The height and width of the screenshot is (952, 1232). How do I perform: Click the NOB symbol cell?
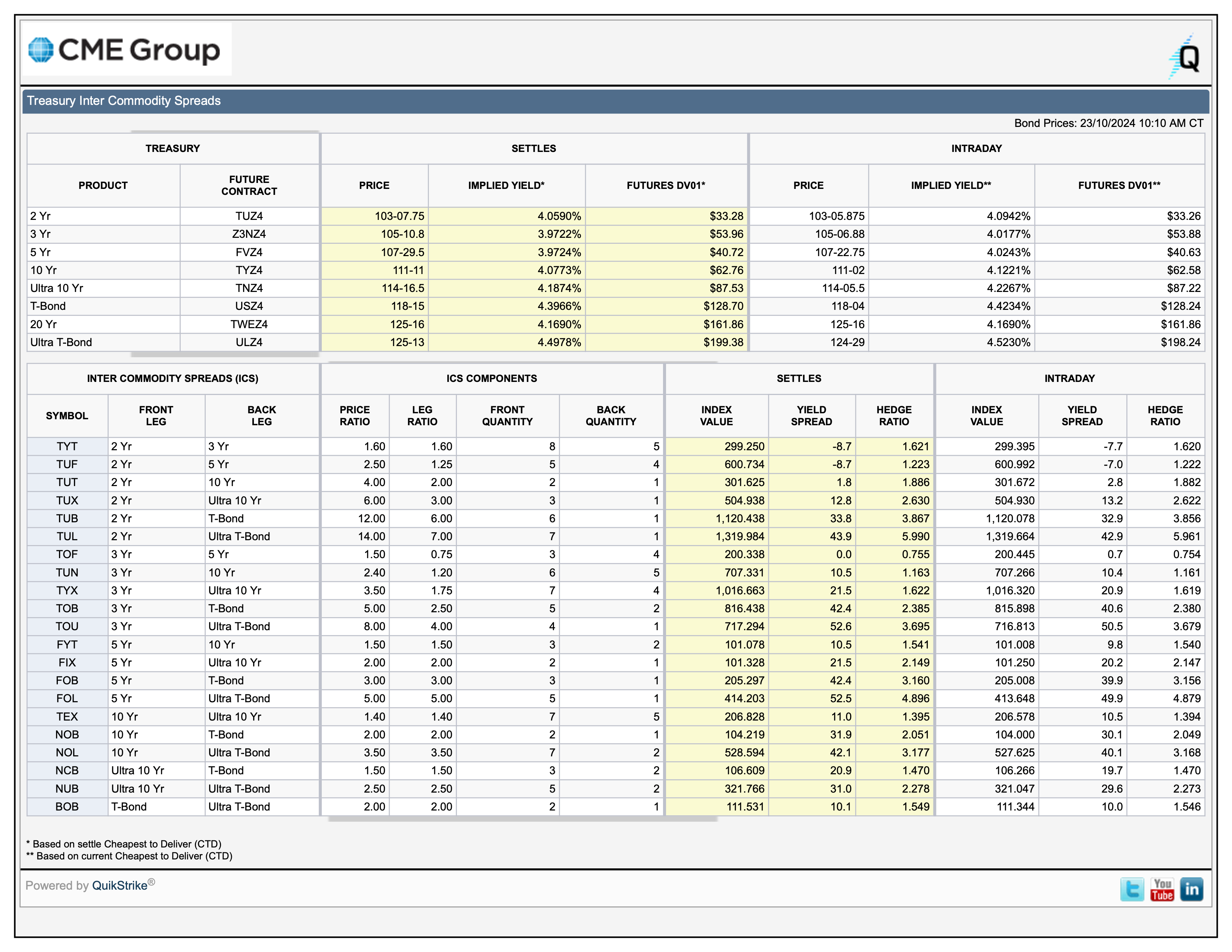(x=66, y=734)
